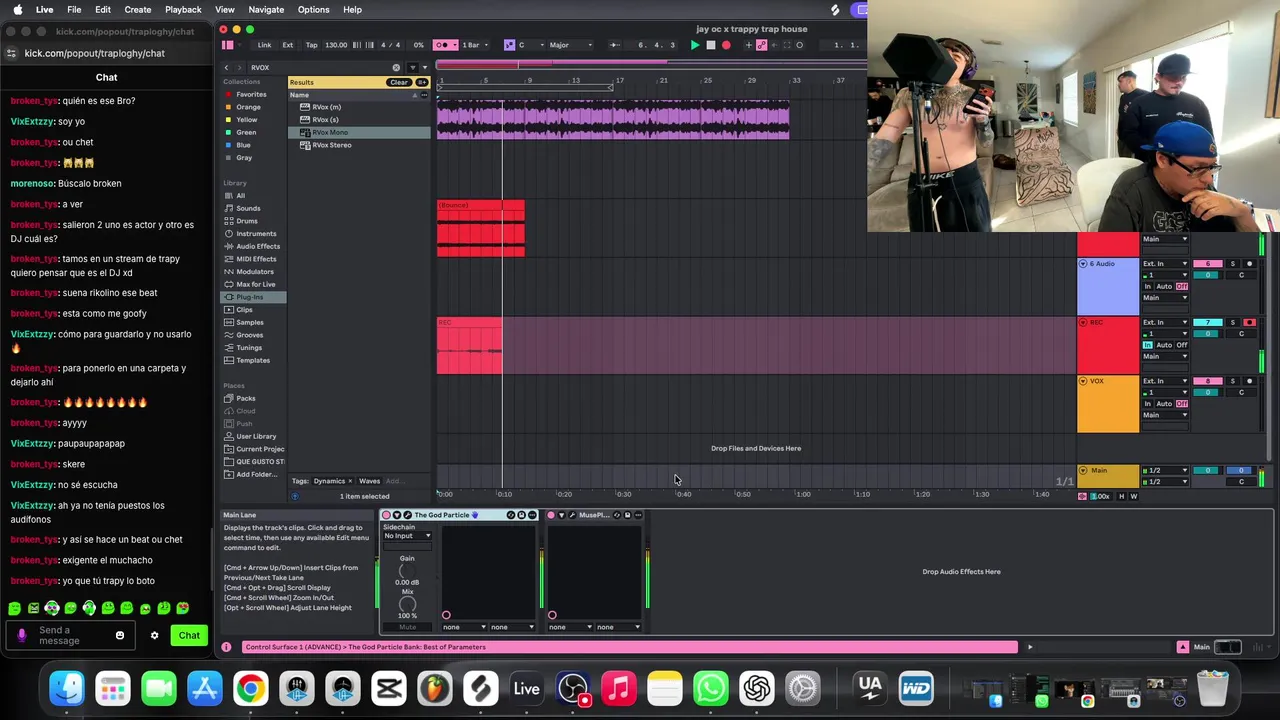
Task: Toggle the browser view icon at top-left
Action: (x=228, y=45)
